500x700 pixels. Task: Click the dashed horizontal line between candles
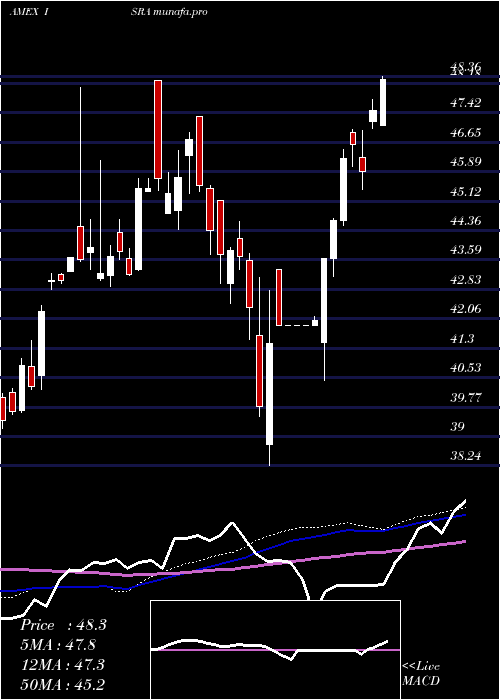[297, 325]
